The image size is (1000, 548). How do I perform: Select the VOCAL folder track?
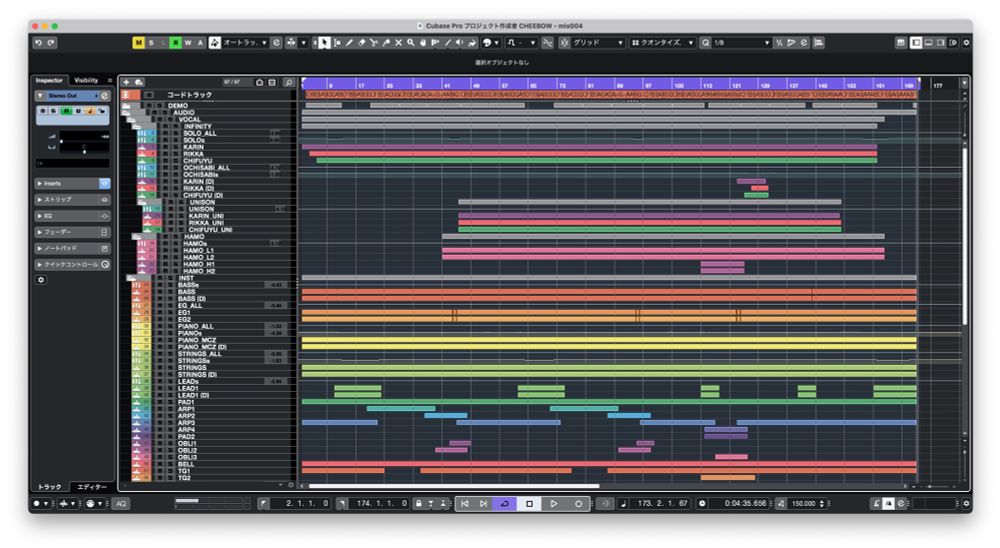[x=189, y=119]
